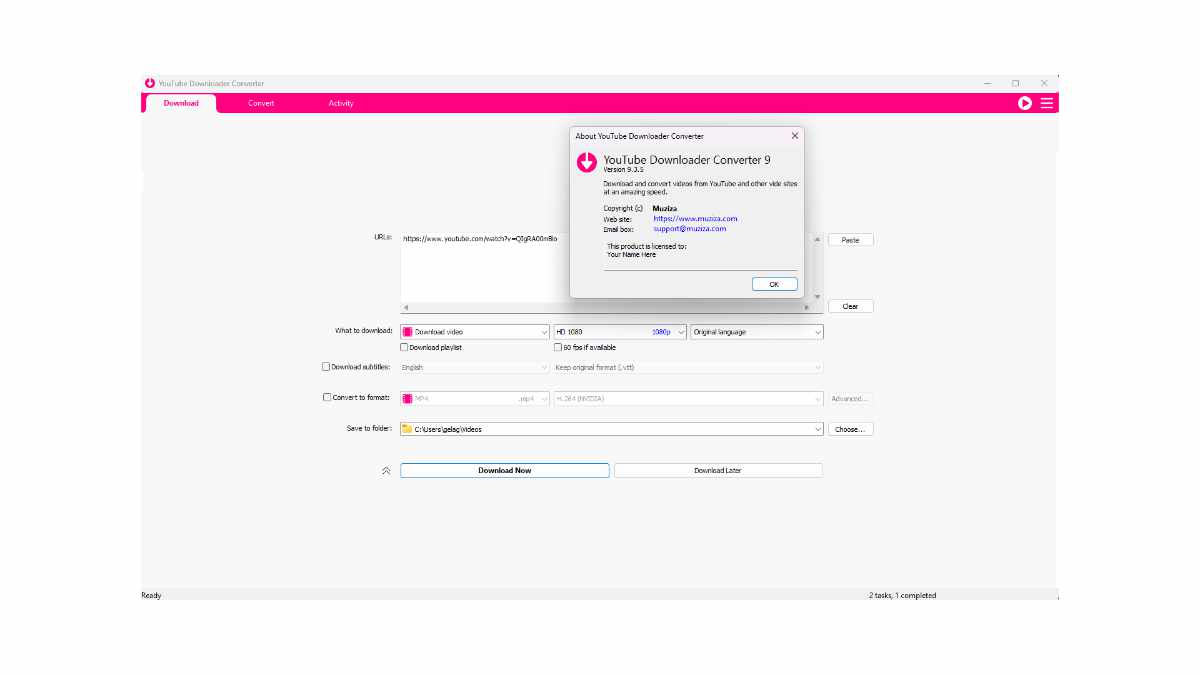Enable the Download subtitles checkbox
Viewport: 1200px width, 675px height.
click(326, 367)
